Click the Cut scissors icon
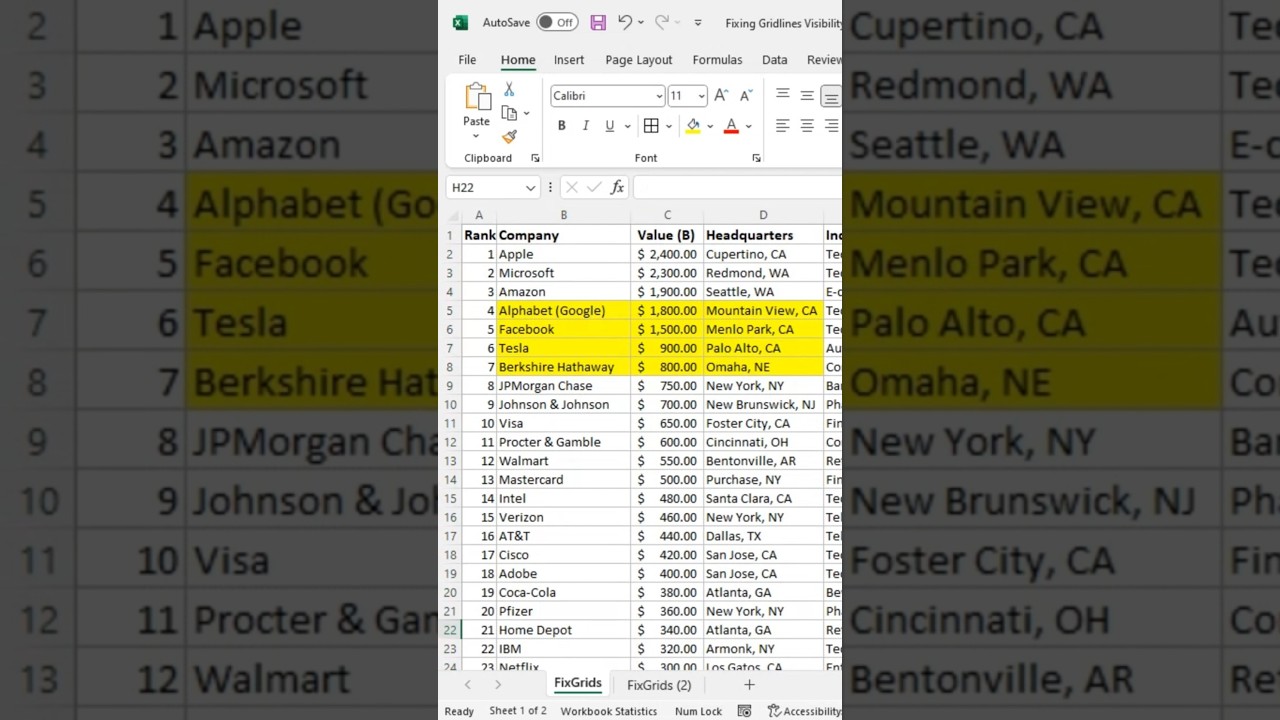 pyautogui.click(x=509, y=90)
